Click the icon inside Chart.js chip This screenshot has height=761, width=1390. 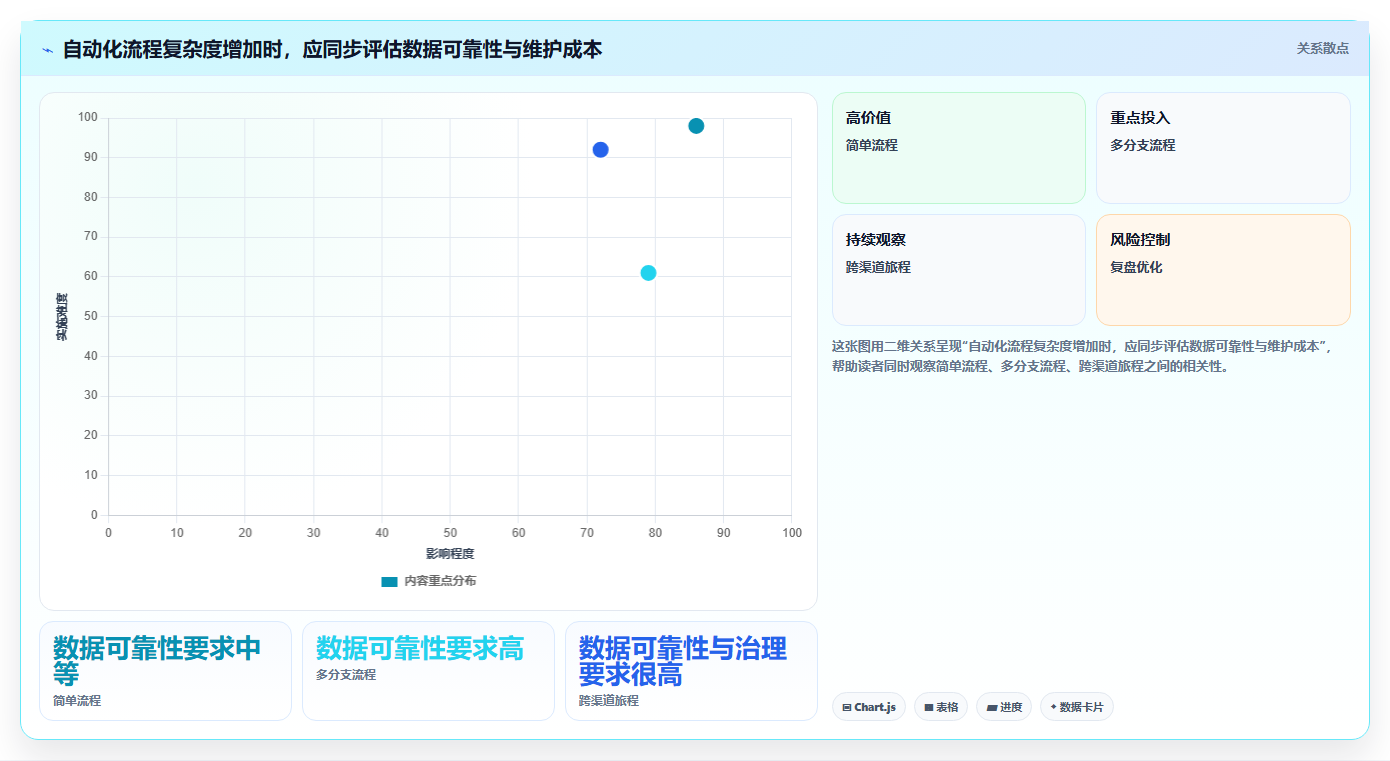coord(847,708)
